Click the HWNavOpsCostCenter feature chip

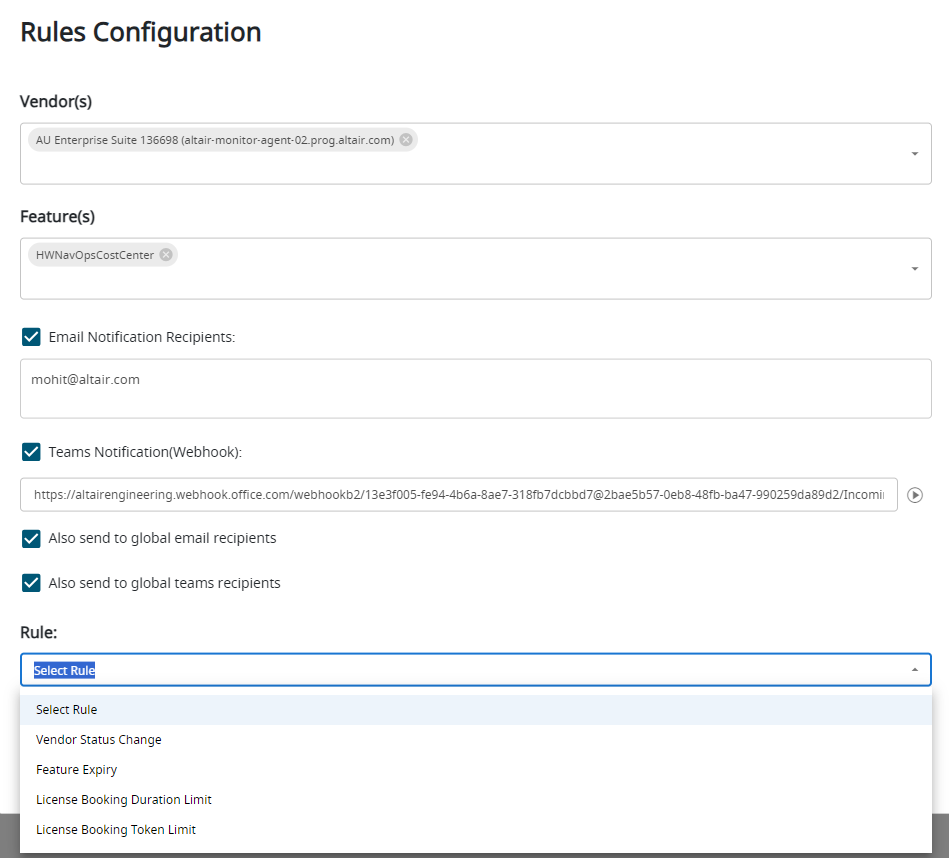coord(95,255)
